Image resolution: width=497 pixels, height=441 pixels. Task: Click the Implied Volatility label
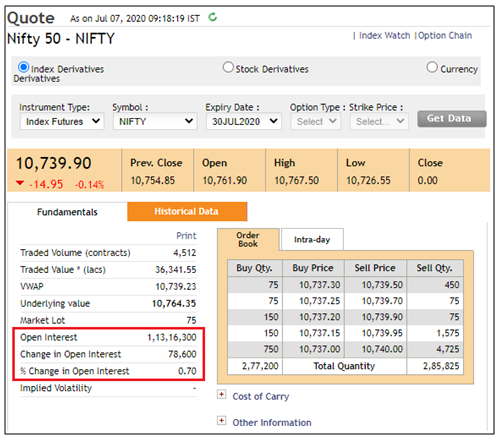pos(56,388)
